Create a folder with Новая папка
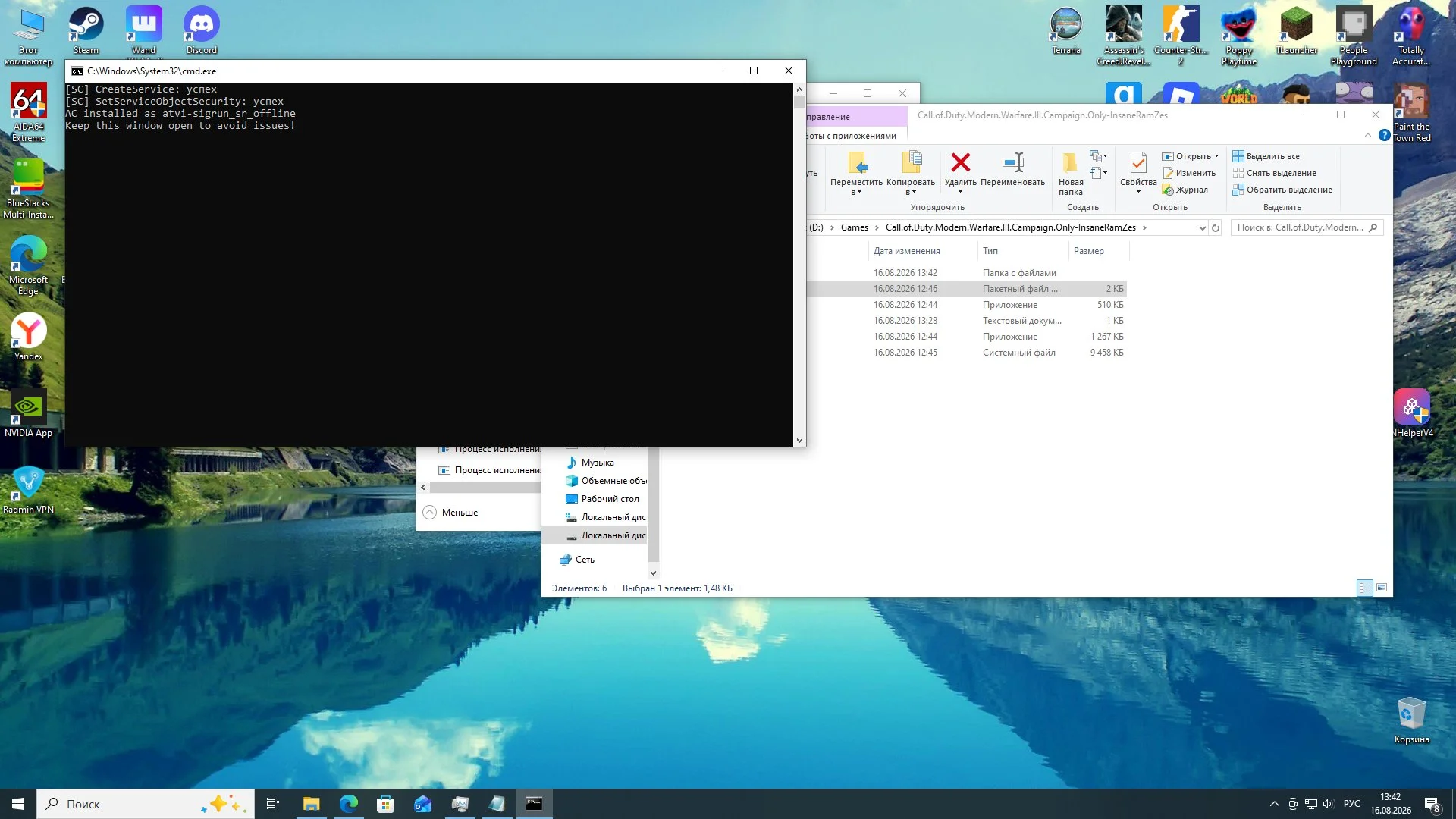This screenshot has height=819, width=1456. (1070, 174)
